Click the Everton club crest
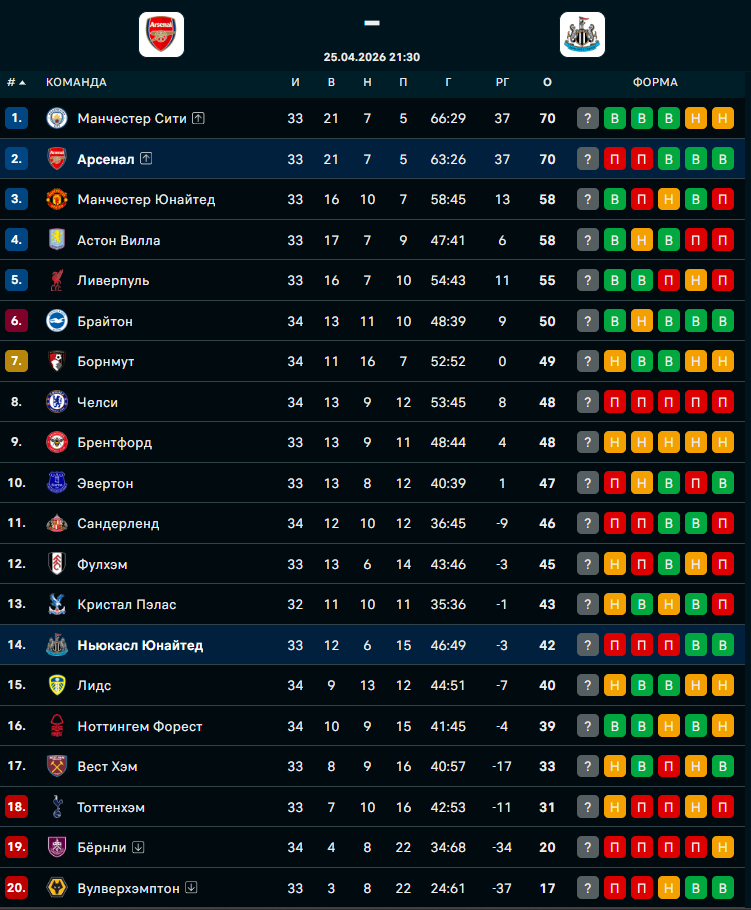Viewport: 751px width, 910px height. [x=56, y=483]
